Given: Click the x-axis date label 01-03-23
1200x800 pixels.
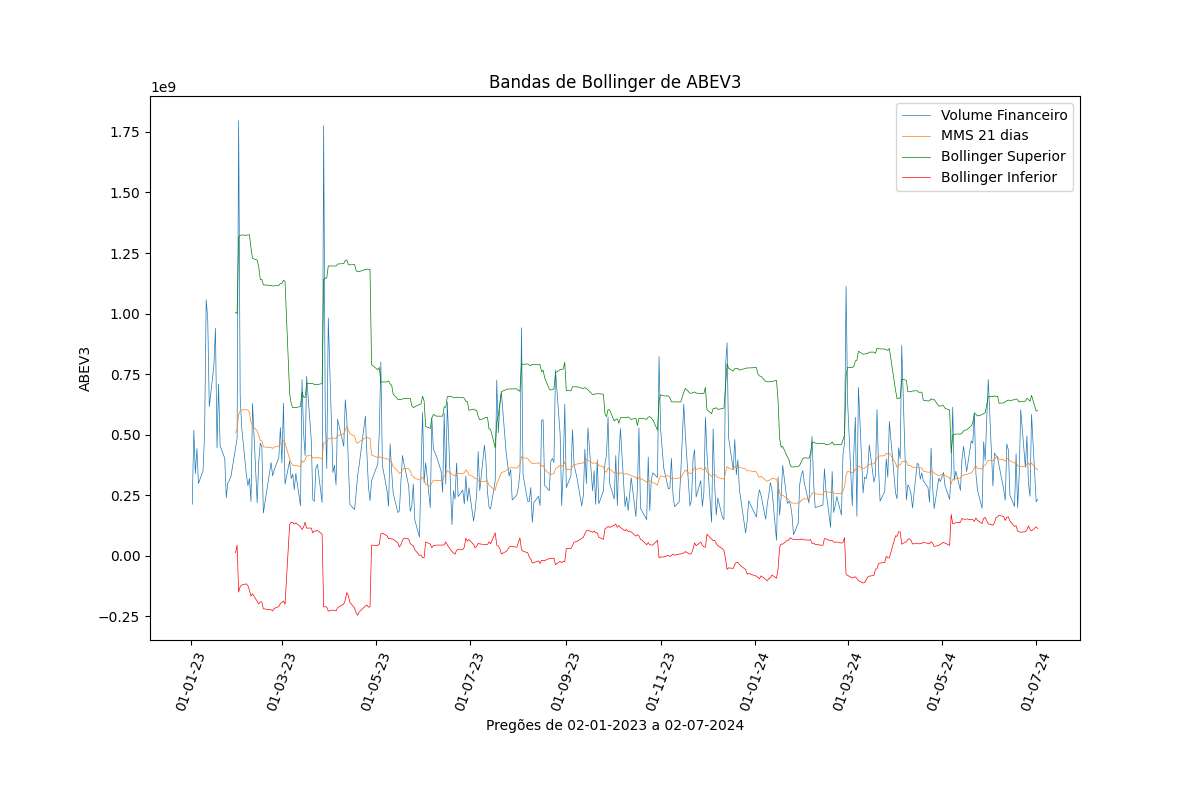Looking at the screenshot, I should pos(281,681).
